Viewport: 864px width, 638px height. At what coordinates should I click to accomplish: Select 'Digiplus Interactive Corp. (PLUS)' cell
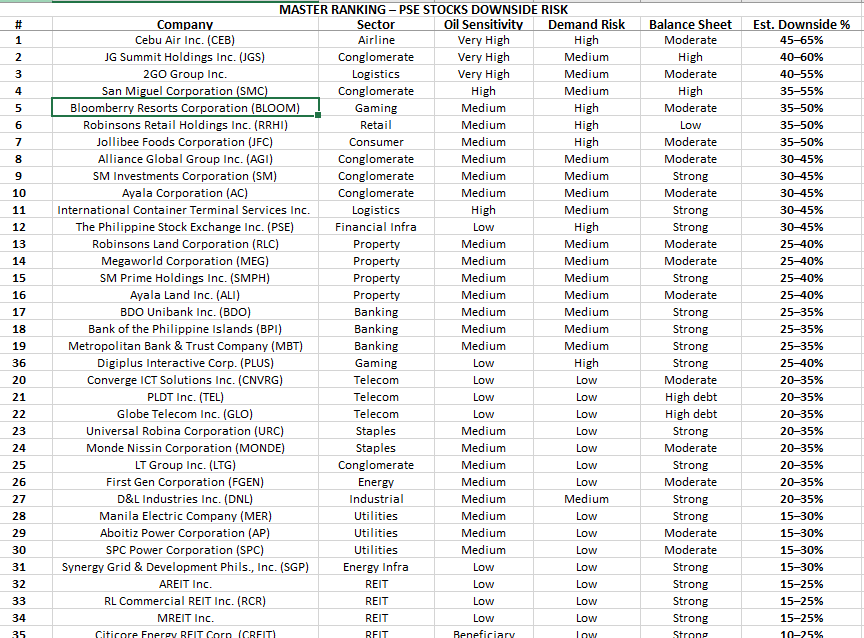click(185, 363)
